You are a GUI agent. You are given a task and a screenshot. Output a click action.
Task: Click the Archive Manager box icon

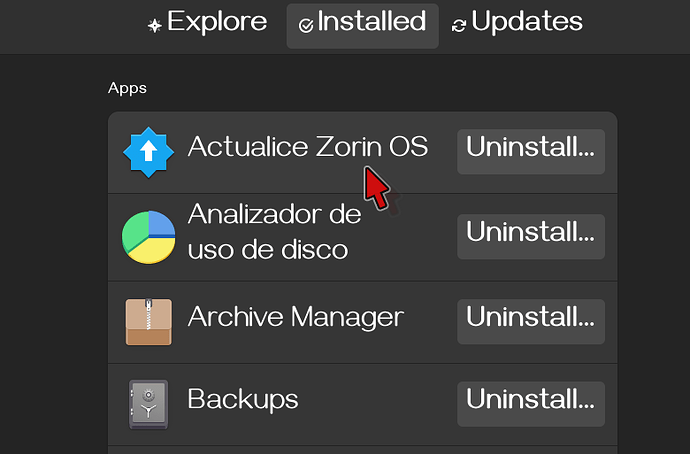coord(148,321)
